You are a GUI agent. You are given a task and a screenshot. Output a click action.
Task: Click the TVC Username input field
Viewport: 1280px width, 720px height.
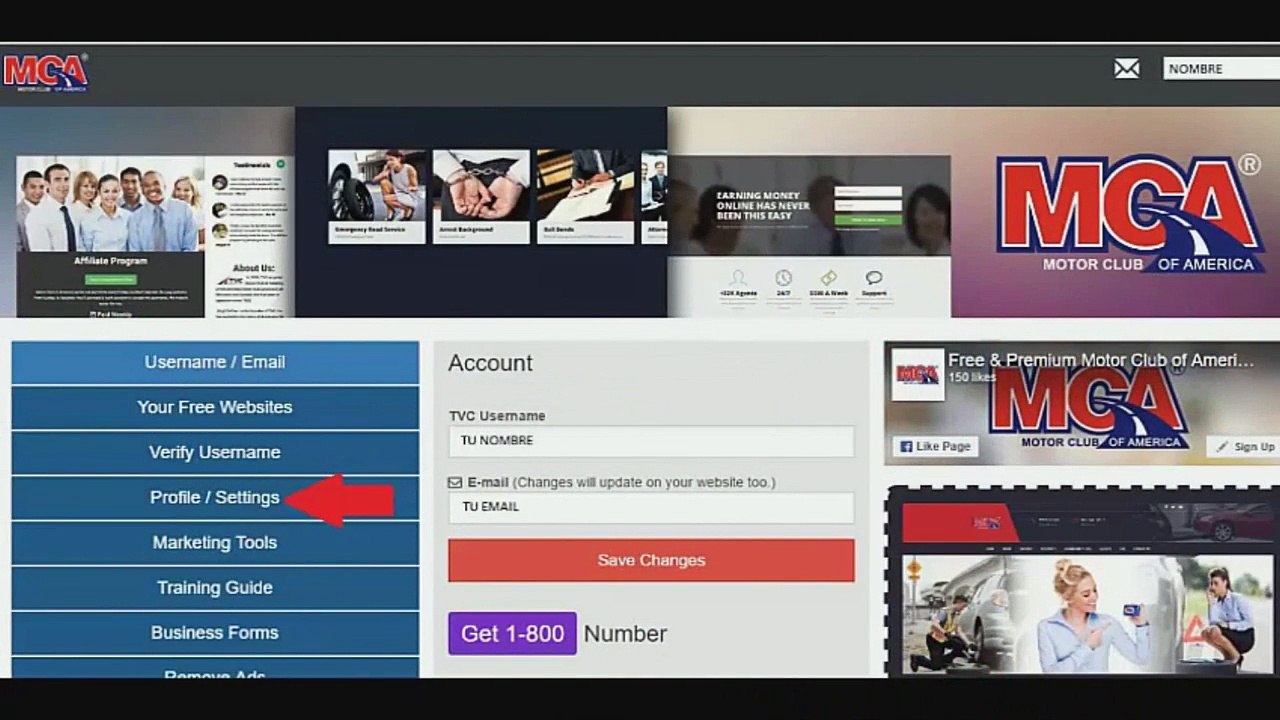click(x=651, y=441)
